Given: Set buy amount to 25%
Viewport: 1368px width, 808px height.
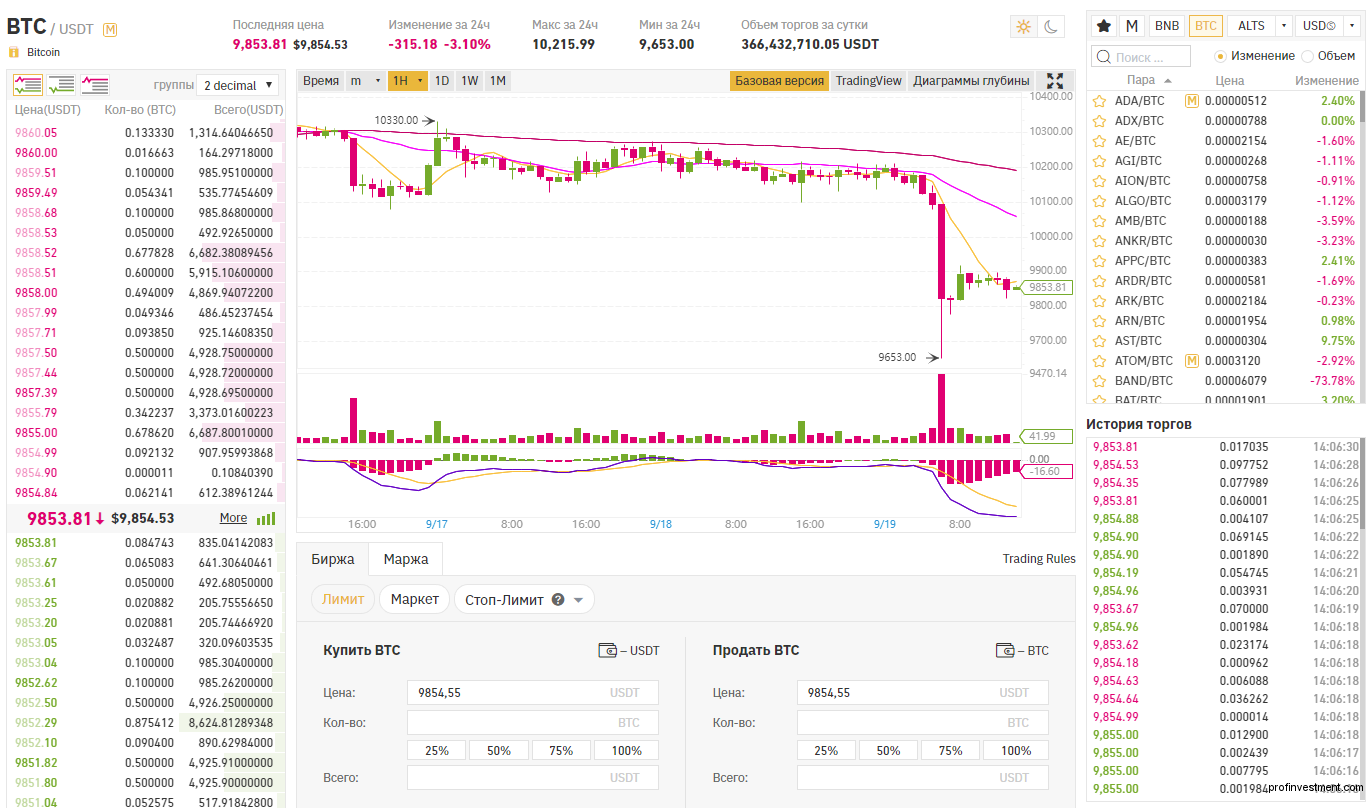Looking at the screenshot, I should tap(437, 750).
